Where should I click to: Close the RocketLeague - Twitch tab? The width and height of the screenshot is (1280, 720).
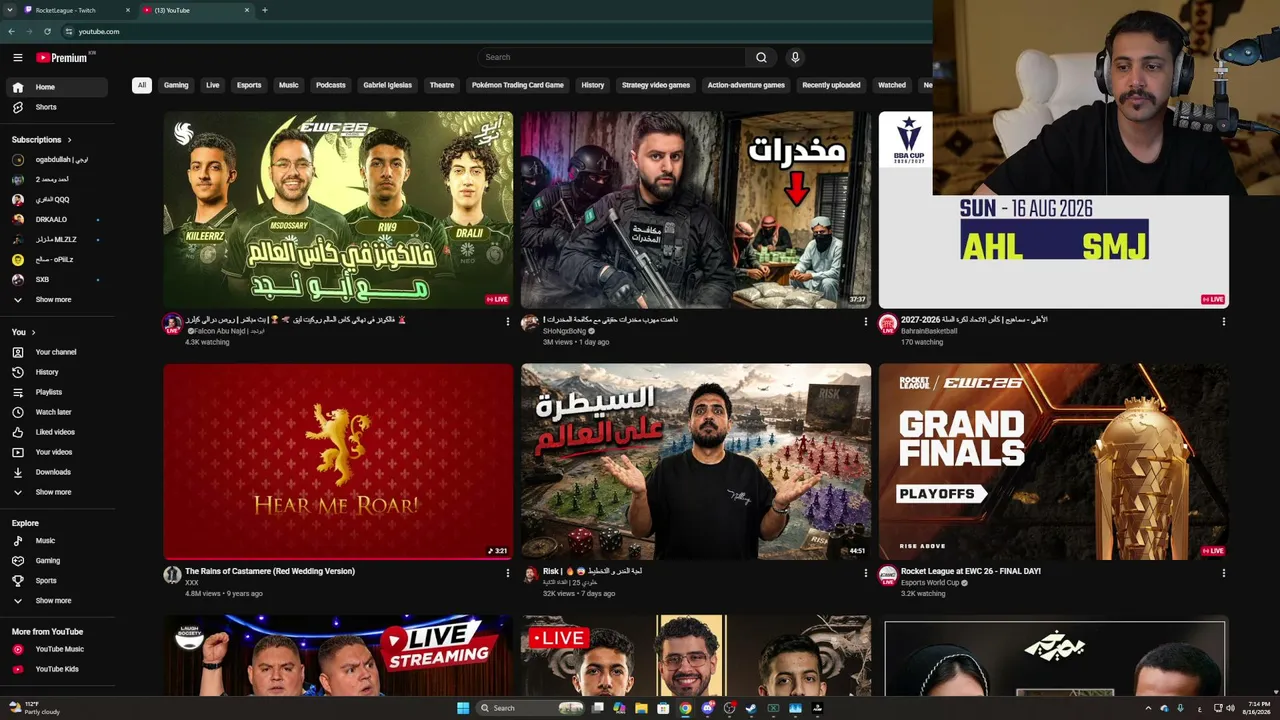click(x=128, y=10)
